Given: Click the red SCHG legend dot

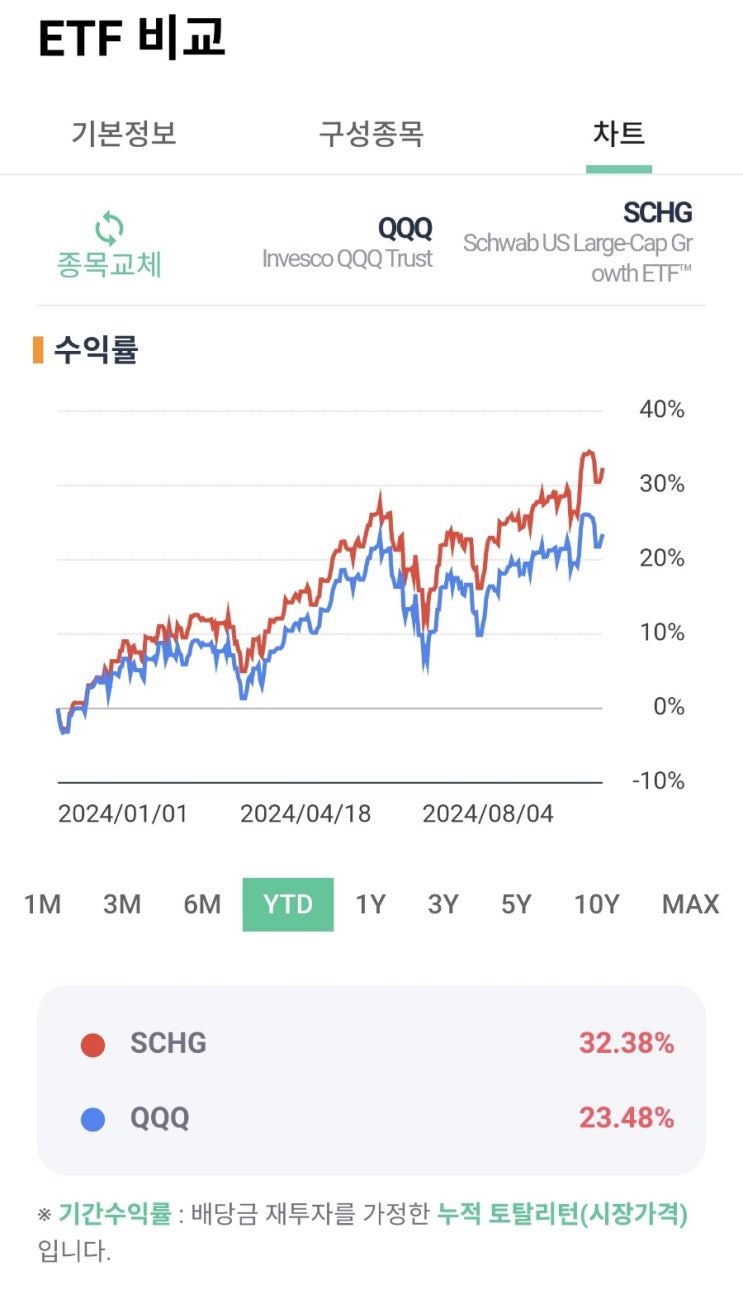Looking at the screenshot, I should pos(93,1045).
